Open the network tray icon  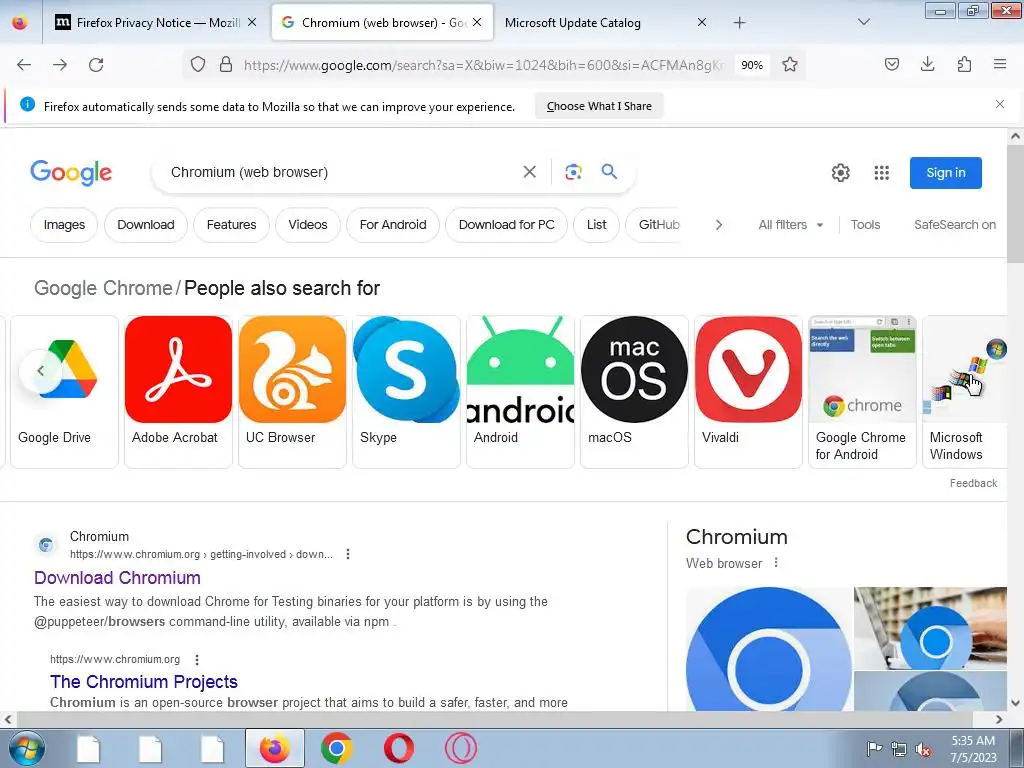pos(899,749)
